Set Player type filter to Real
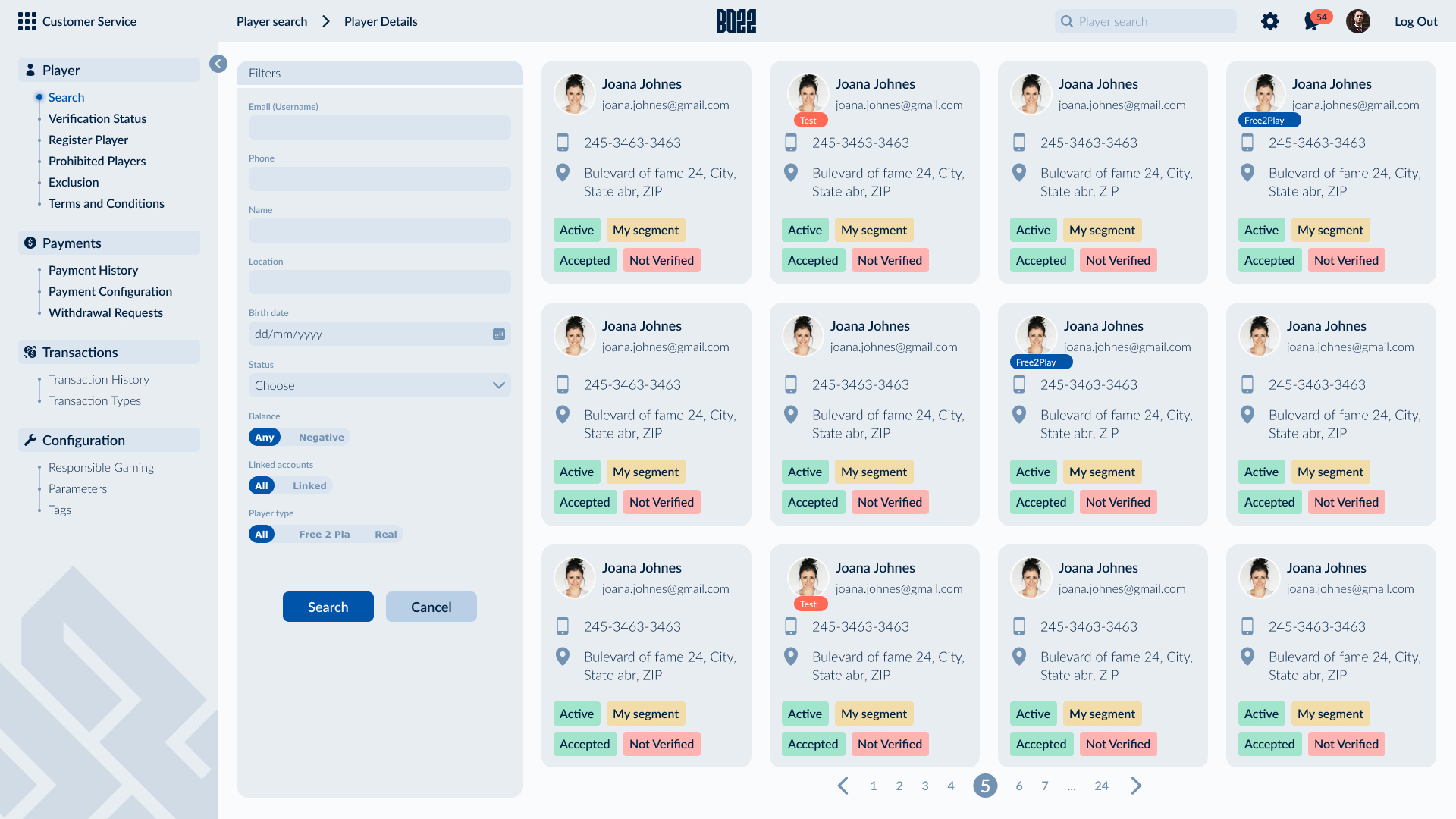Screen dimensions: 1456x819 point(385,535)
